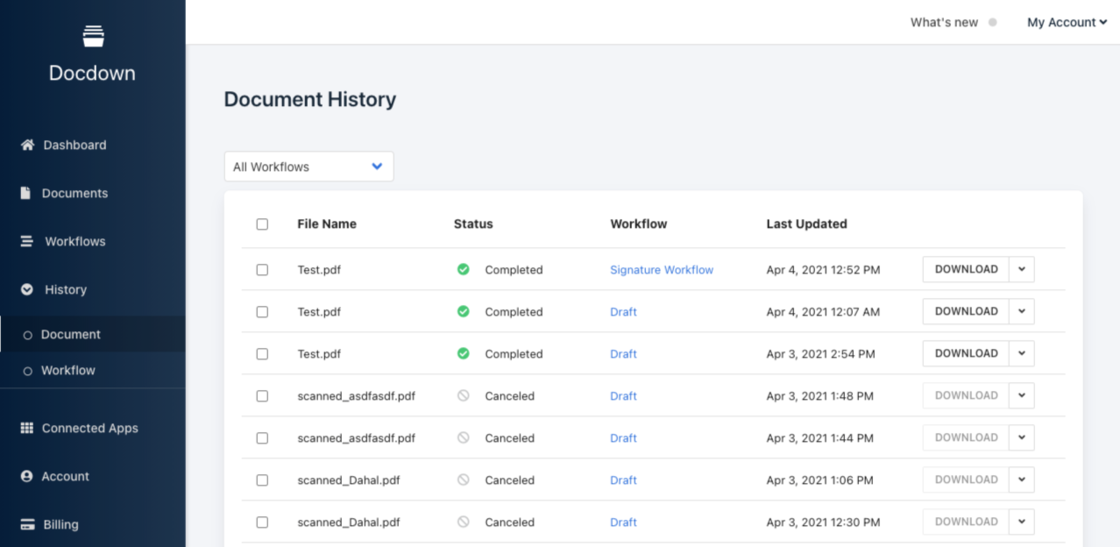Download the Test.pdf updated at 12:07 AM
Screen dimensions: 1120x547
coord(965,312)
